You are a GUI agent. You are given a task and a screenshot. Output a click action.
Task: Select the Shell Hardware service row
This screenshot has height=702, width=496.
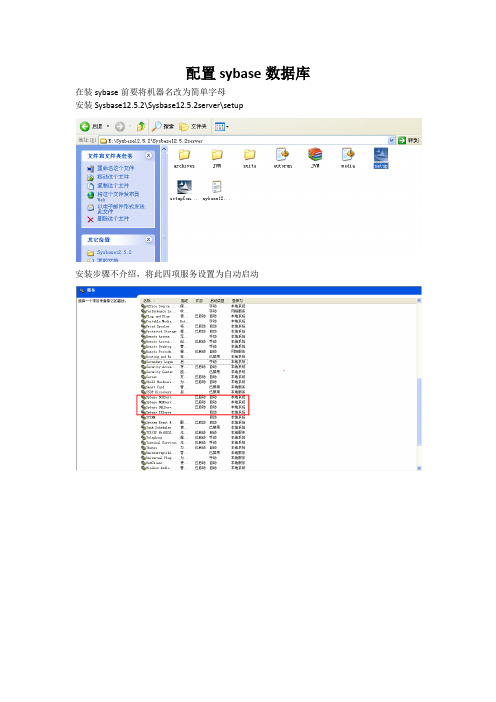(x=193, y=382)
